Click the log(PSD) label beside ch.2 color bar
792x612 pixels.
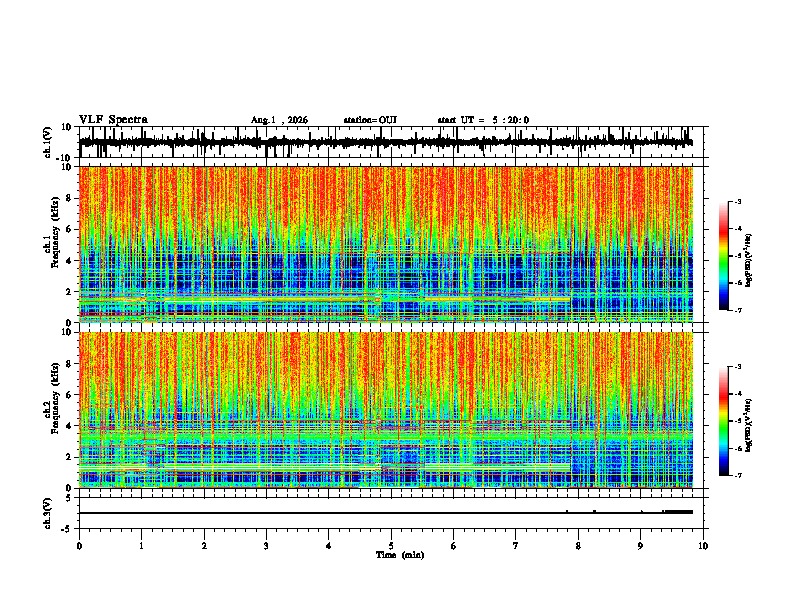(749, 426)
